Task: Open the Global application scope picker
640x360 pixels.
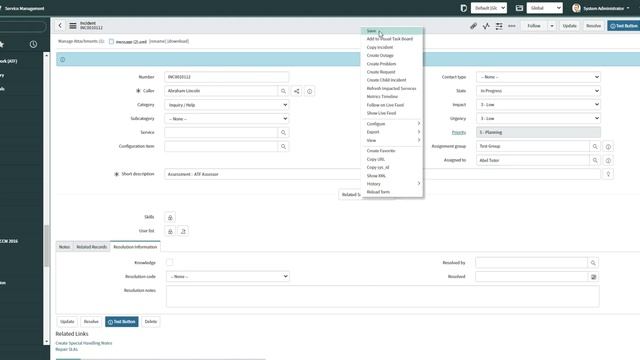Action: (544, 8)
